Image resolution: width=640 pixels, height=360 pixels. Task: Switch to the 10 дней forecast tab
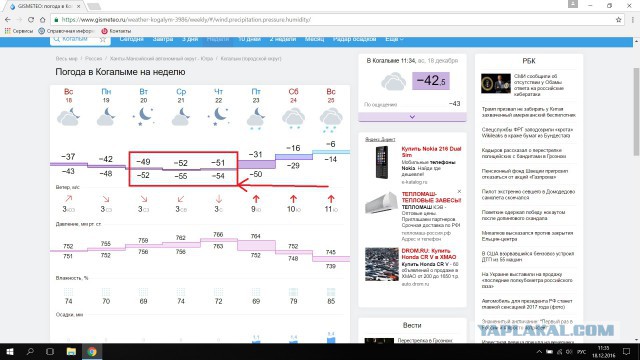point(249,39)
